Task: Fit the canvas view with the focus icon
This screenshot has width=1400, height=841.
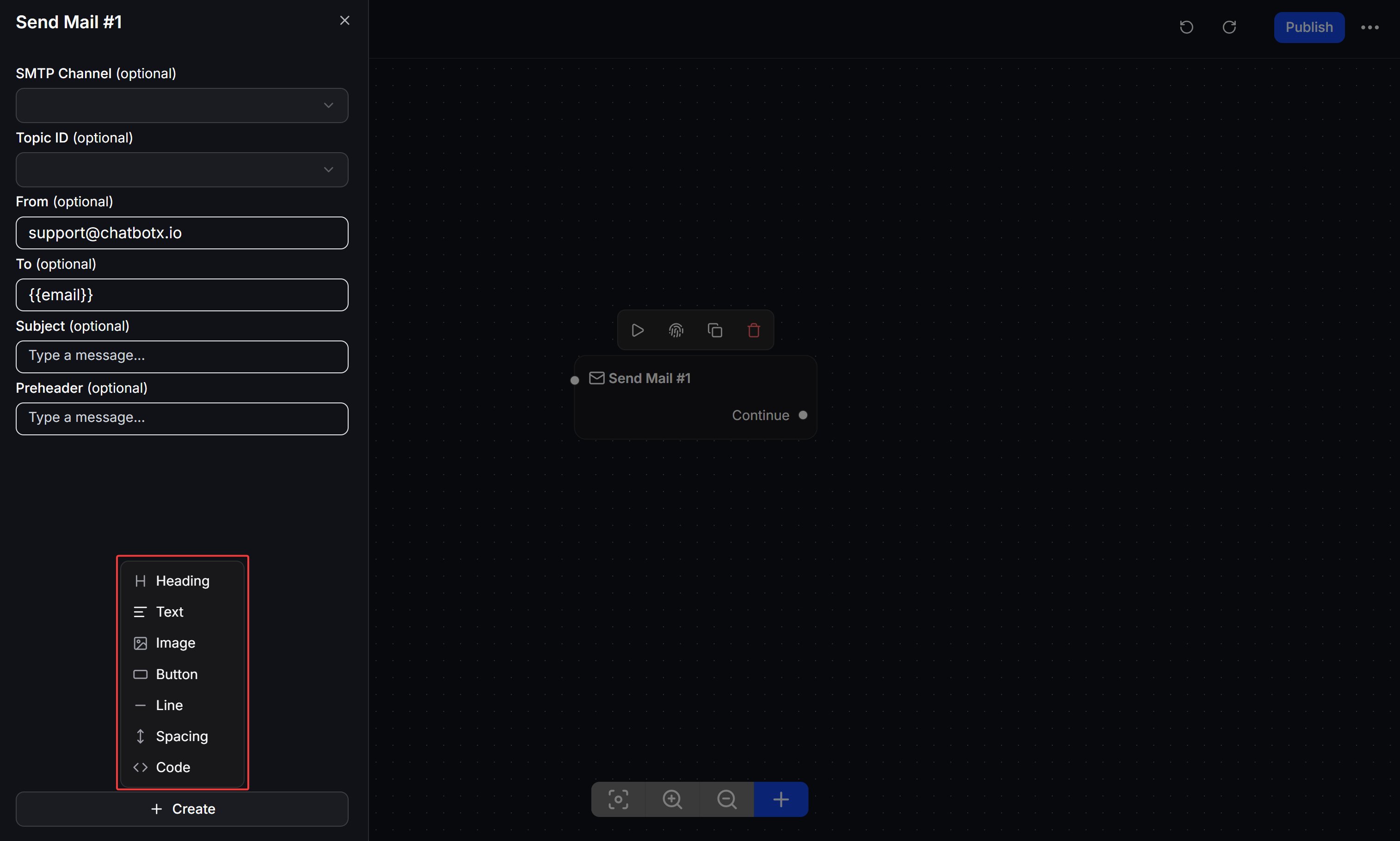Action: tap(618, 800)
